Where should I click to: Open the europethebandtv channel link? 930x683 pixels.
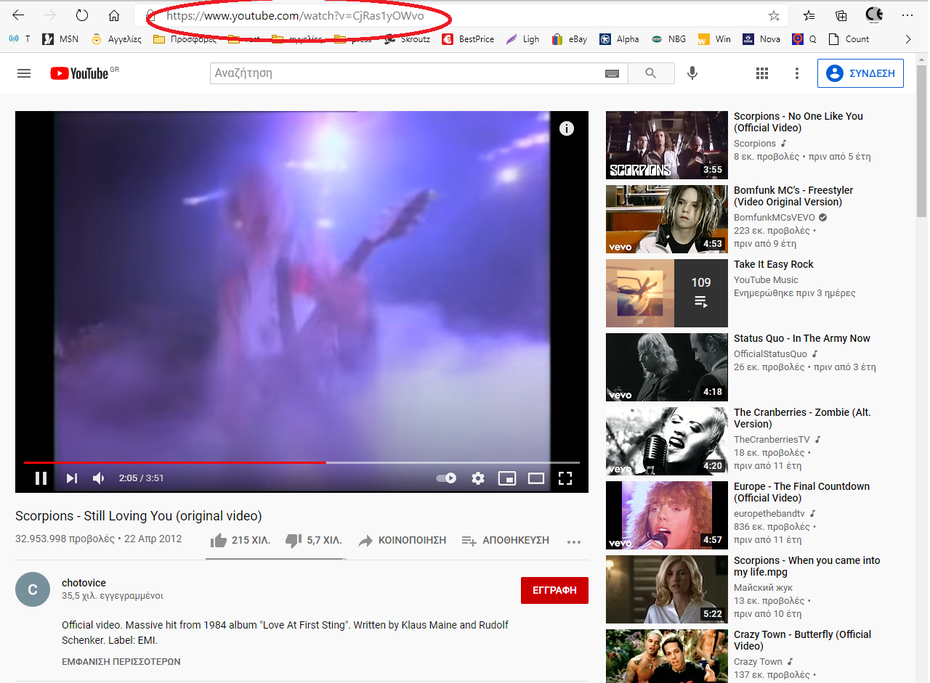point(769,513)
